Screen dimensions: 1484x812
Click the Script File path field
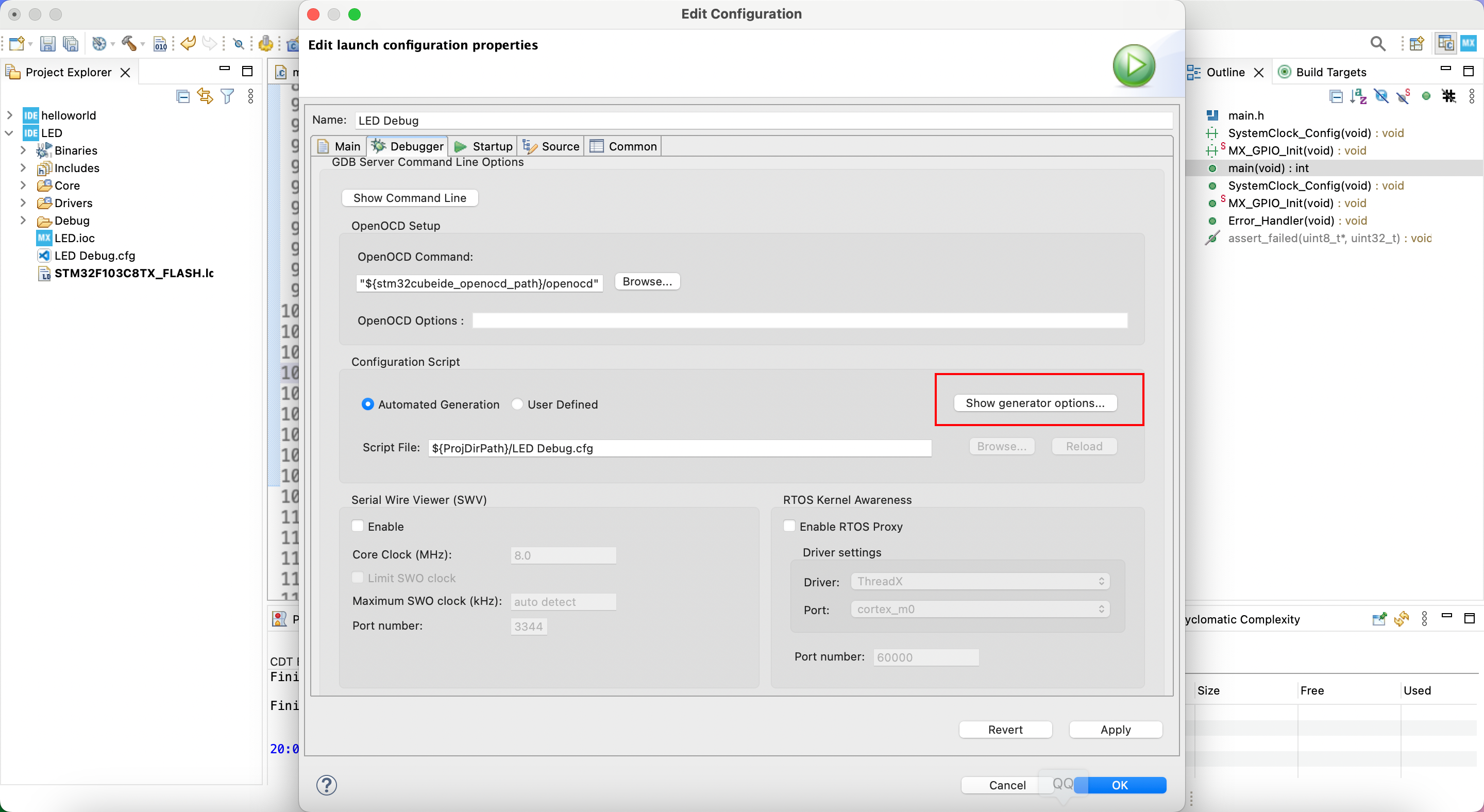click(x=679, y=448)
